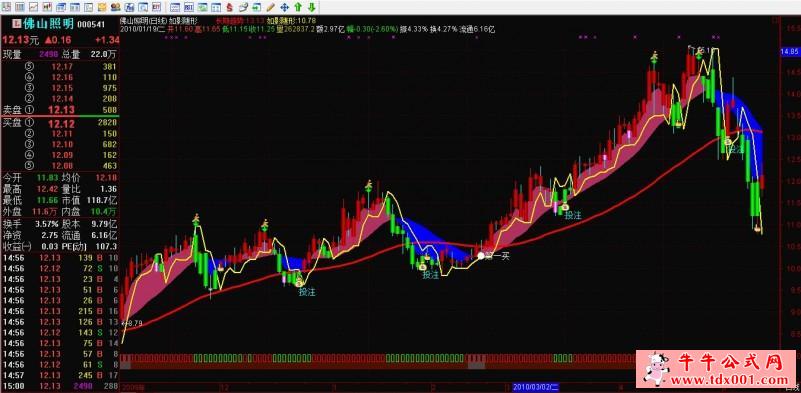Screen dimensions: 801x393
Task: Click the green up arrow toolbar icon
Action: (x=298, y=7)
